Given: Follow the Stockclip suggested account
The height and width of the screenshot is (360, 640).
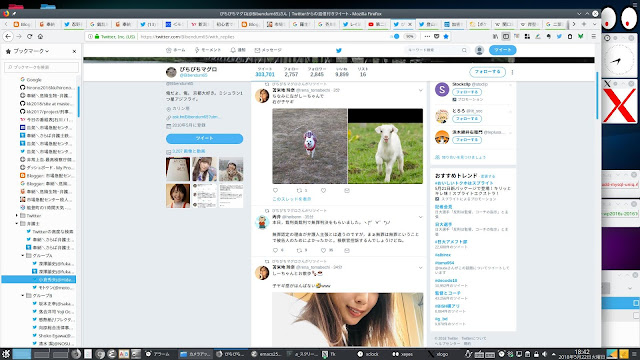Looking at the screenshot, I should click(x=467, y=92).
